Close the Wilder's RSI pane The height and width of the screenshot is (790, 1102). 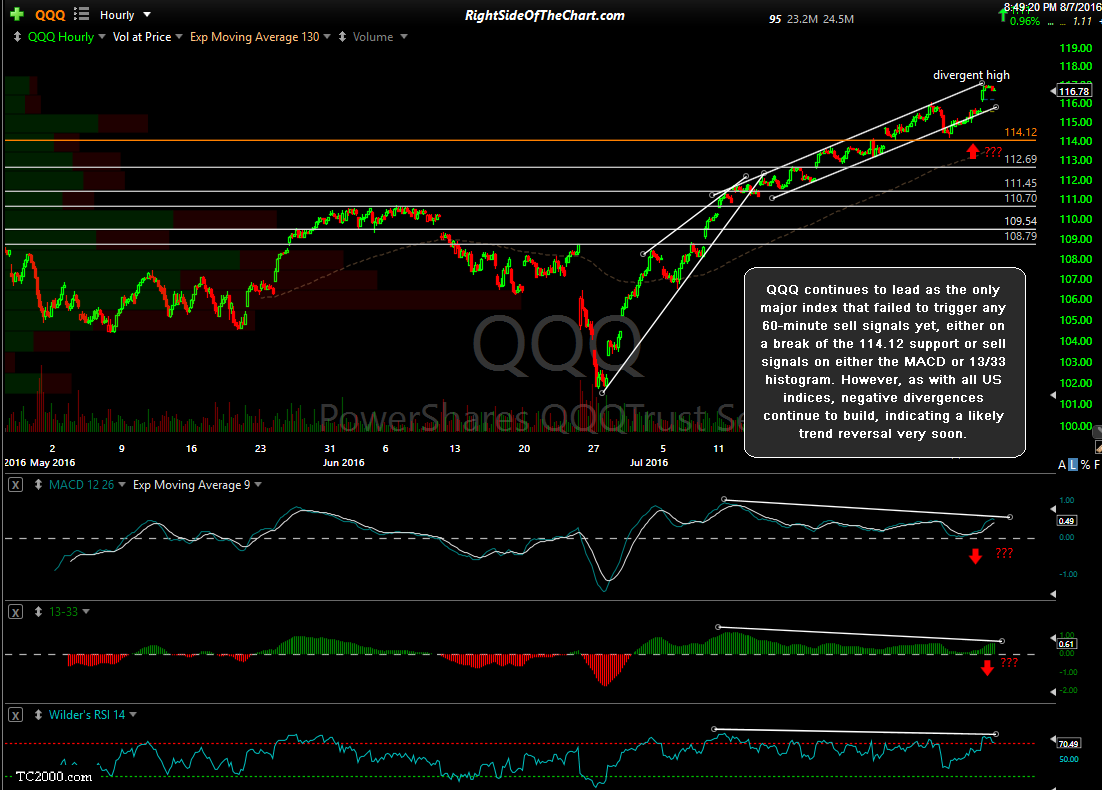(17, 715)
